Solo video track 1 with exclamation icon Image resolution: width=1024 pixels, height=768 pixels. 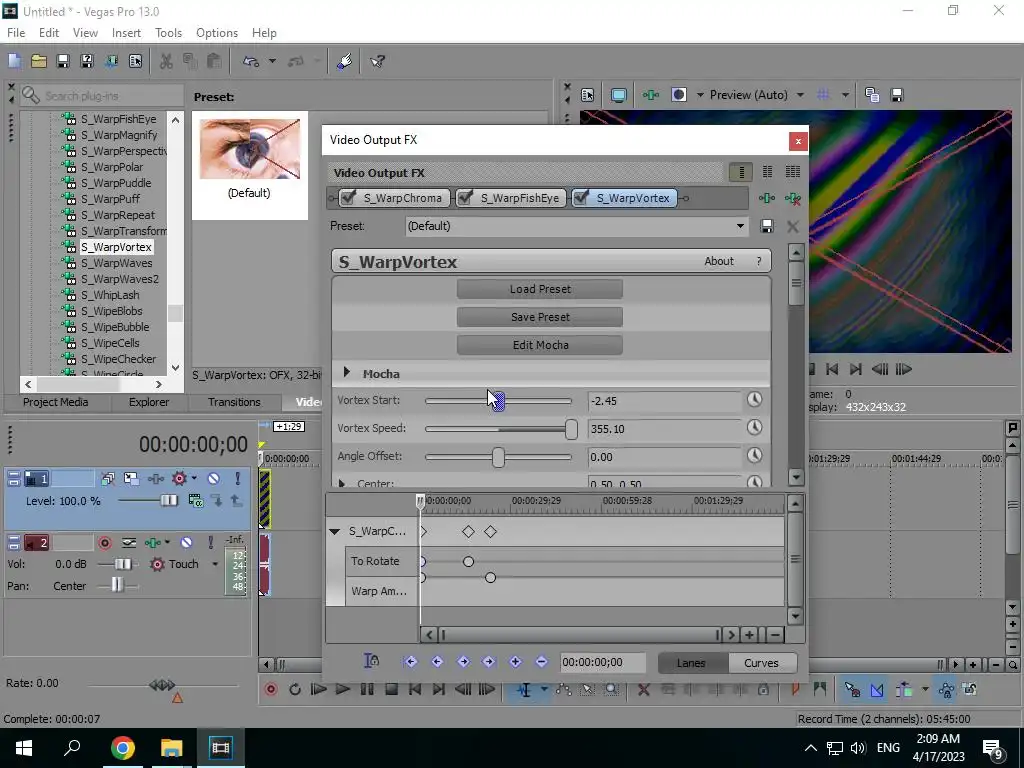click(x=238, y=479)
